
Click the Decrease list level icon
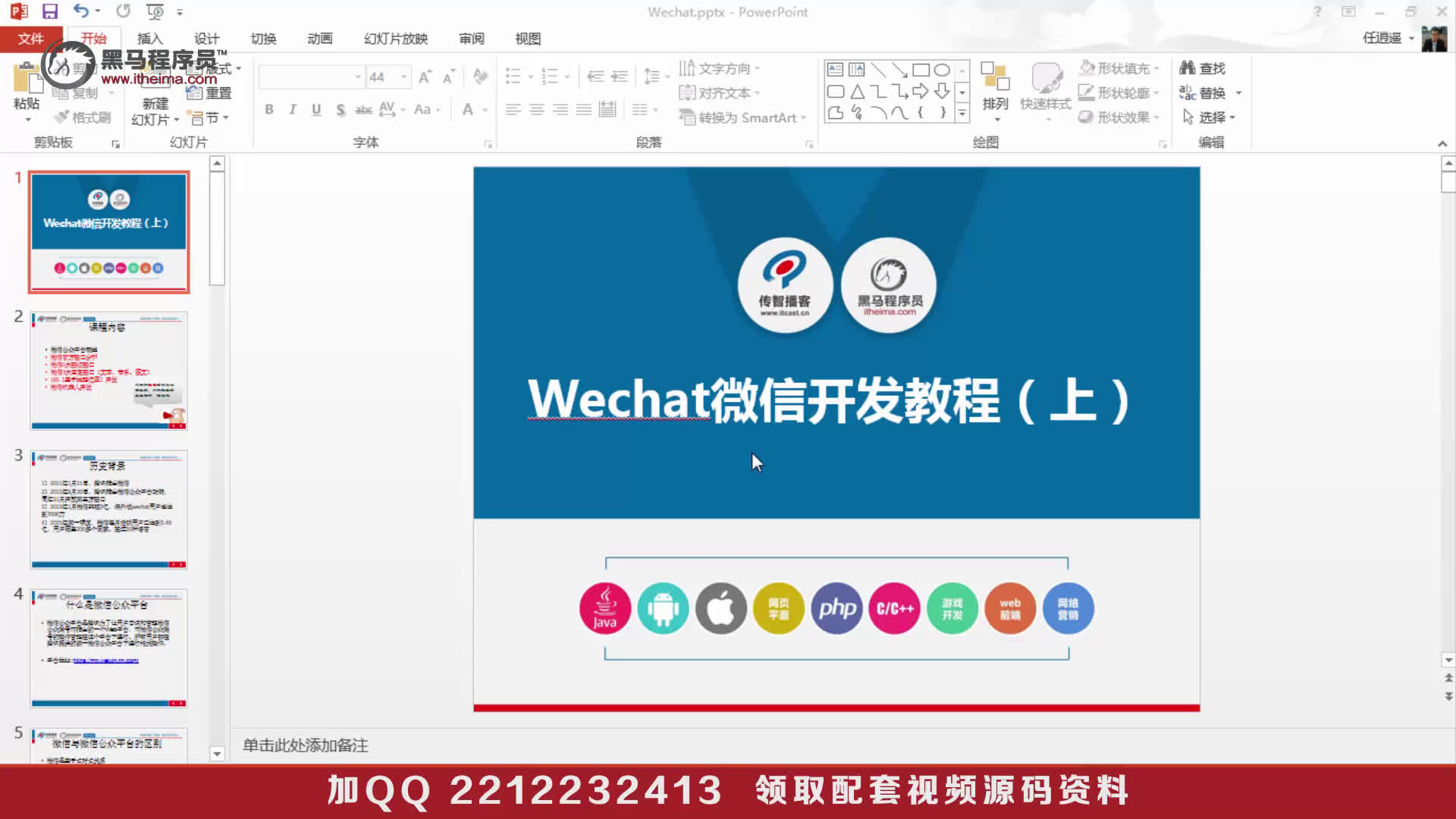(x=595, y=77)
